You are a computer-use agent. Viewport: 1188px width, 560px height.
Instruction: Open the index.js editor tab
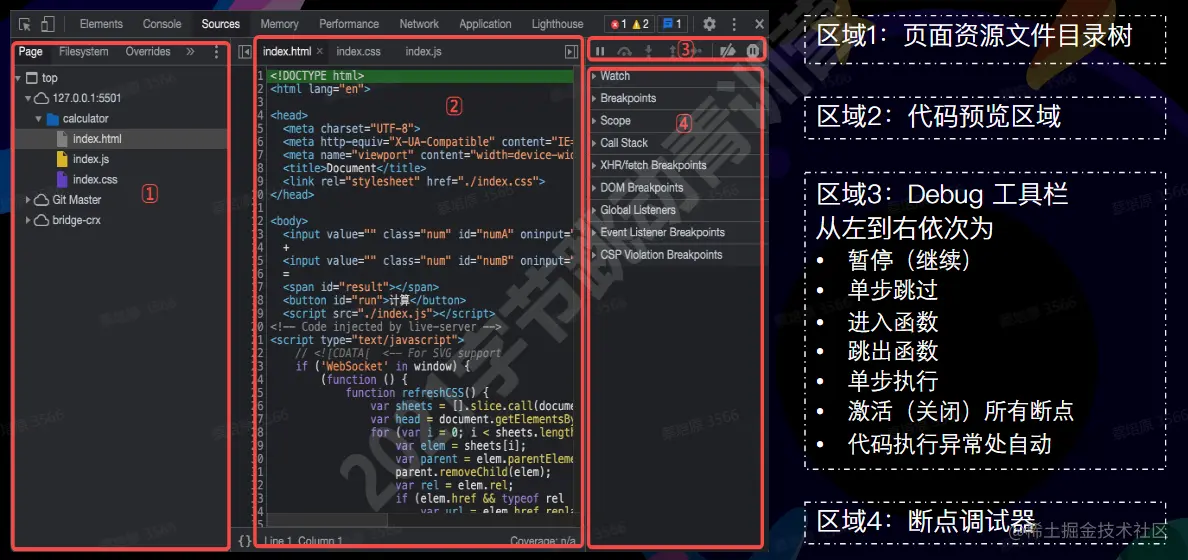click(x=424, y=52)
